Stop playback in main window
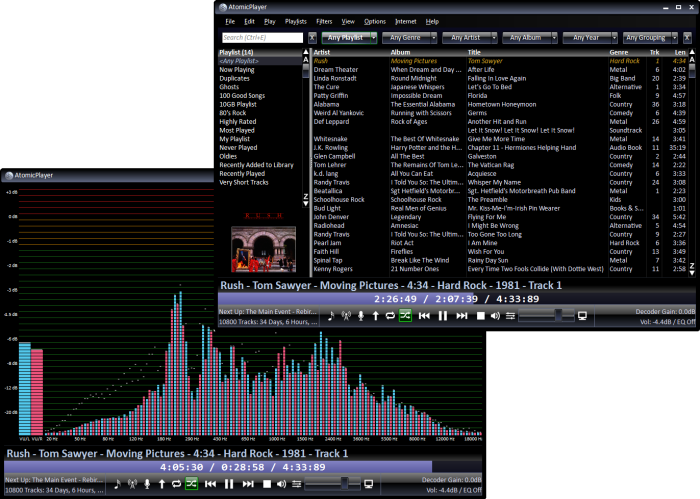The image size is (700, 499). click(x=481, y=316)
